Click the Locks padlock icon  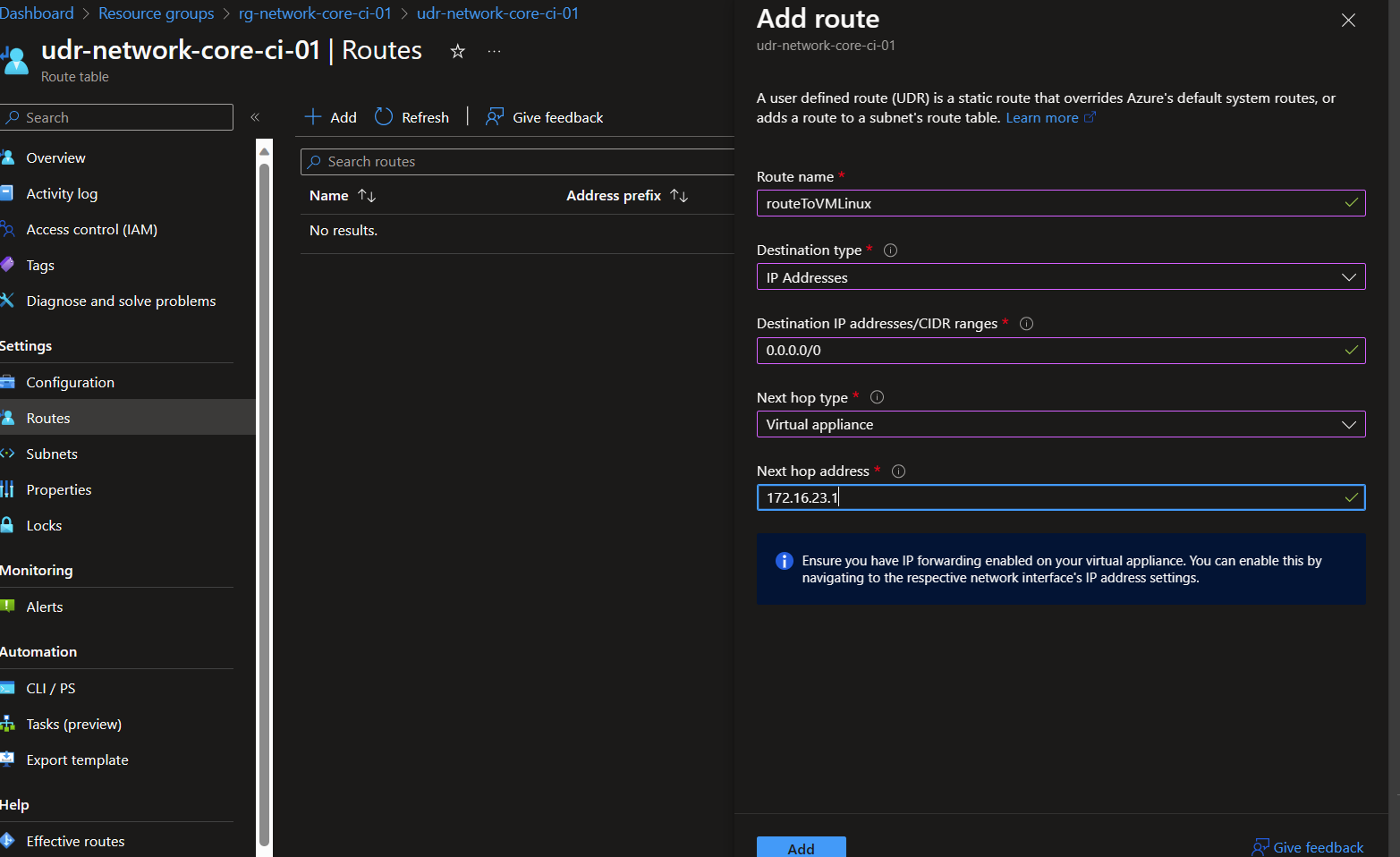[x=7, y=525]
